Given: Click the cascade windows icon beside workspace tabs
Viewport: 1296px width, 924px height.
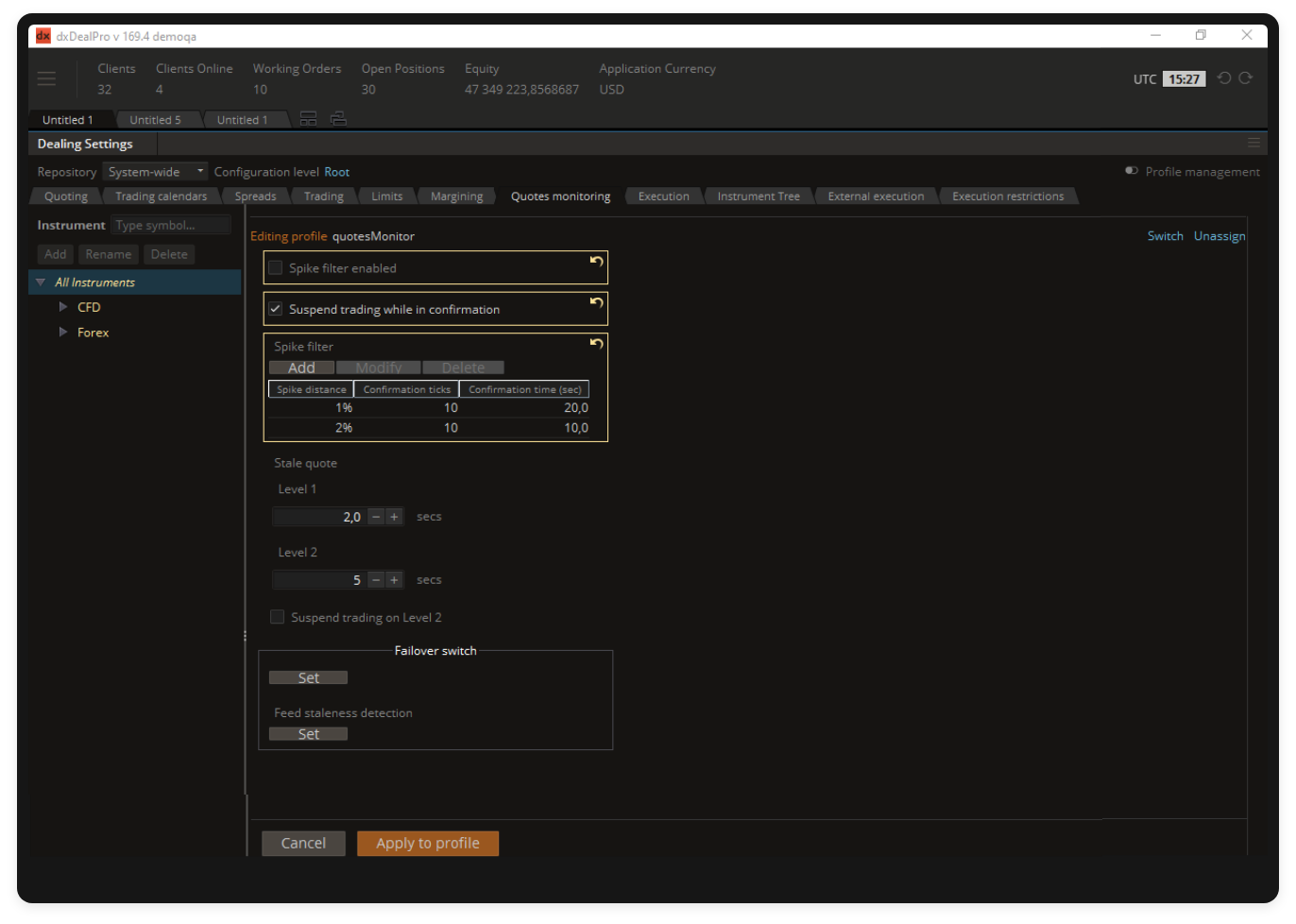Looking at the screenshot, I should pyautogui.click(x=338, y=119).
